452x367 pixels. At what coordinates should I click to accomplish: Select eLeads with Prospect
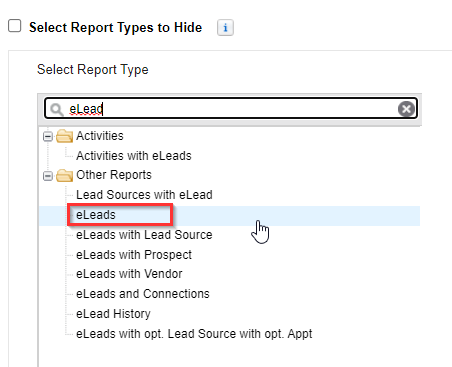[x=134, y=255]
